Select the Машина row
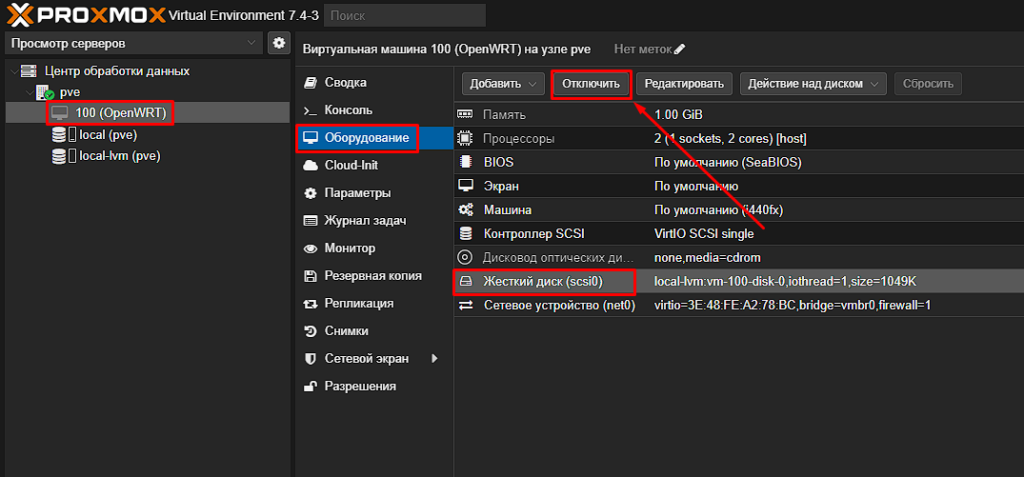The image size is (1024, 477). [739, 210]
